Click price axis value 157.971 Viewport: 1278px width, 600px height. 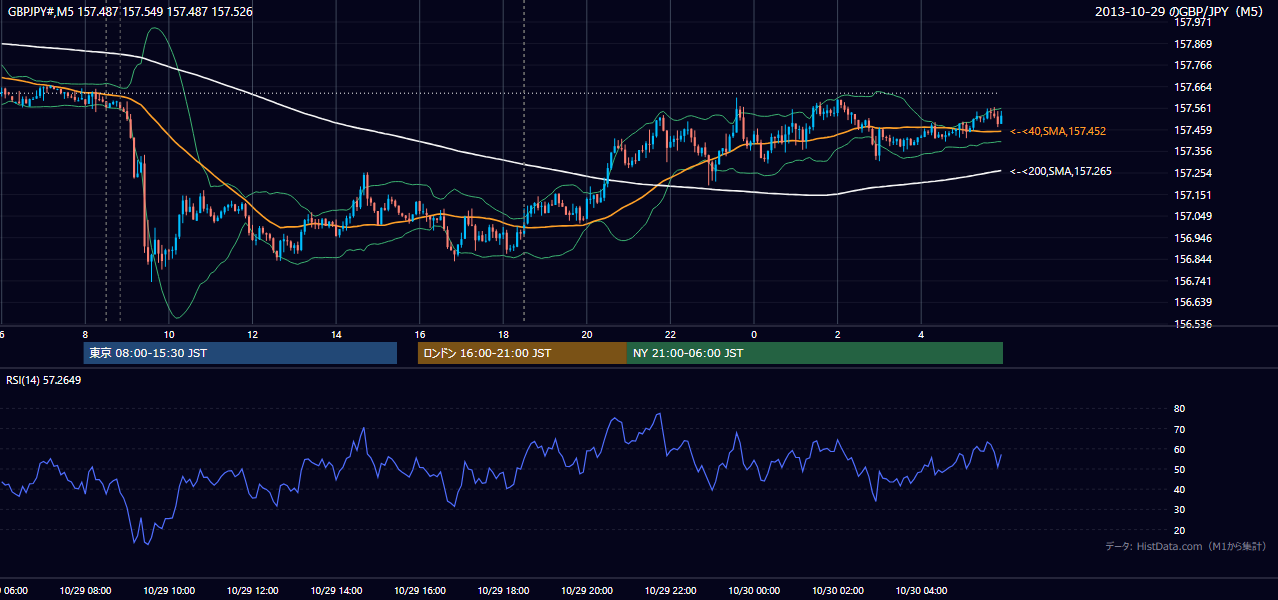point(1193,22)
